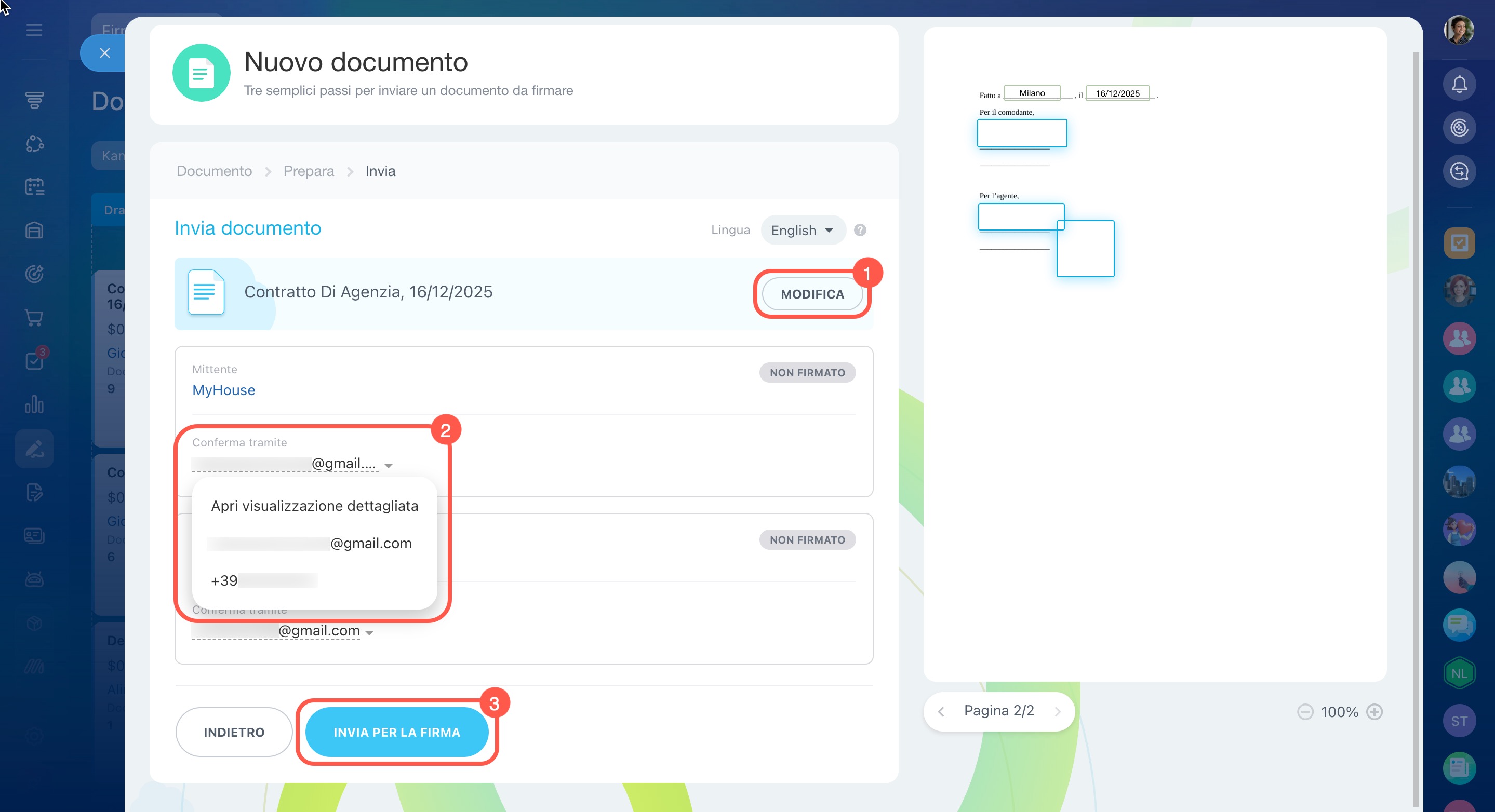This screenshot has width=1495, height=812.
Task: Open the tasks checkmark sidebar icon
Action: [34, 361]
